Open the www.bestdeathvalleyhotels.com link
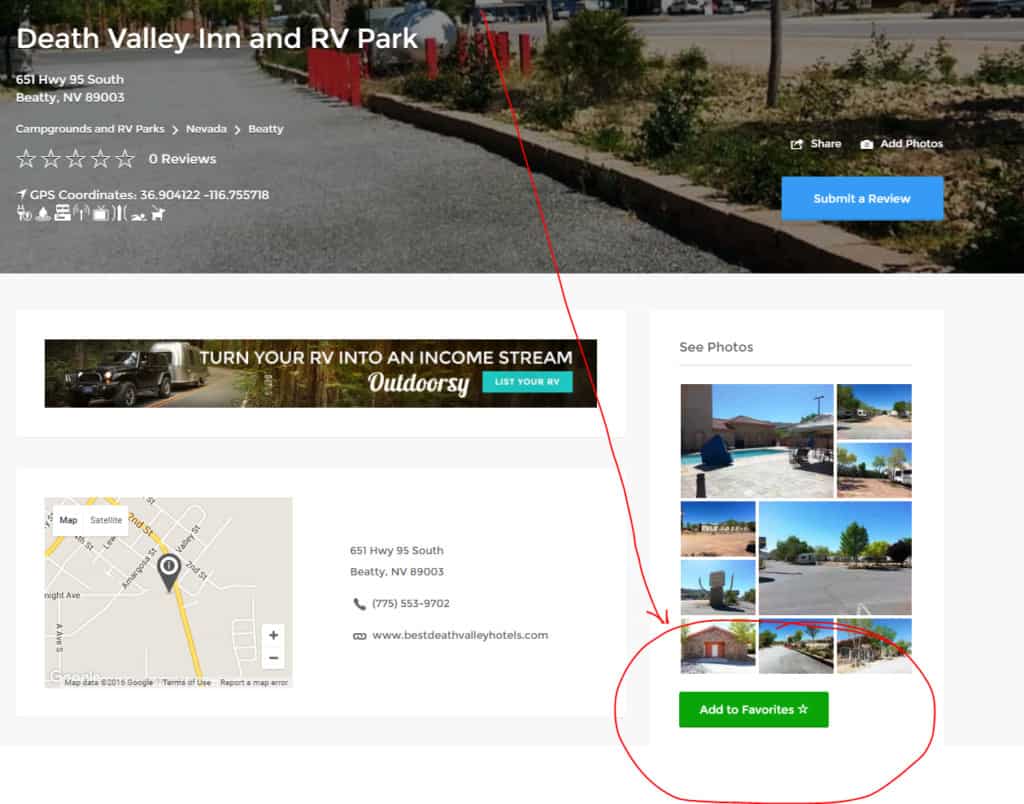The height and width of the screenshot is (804, 1024). [460, 635]
